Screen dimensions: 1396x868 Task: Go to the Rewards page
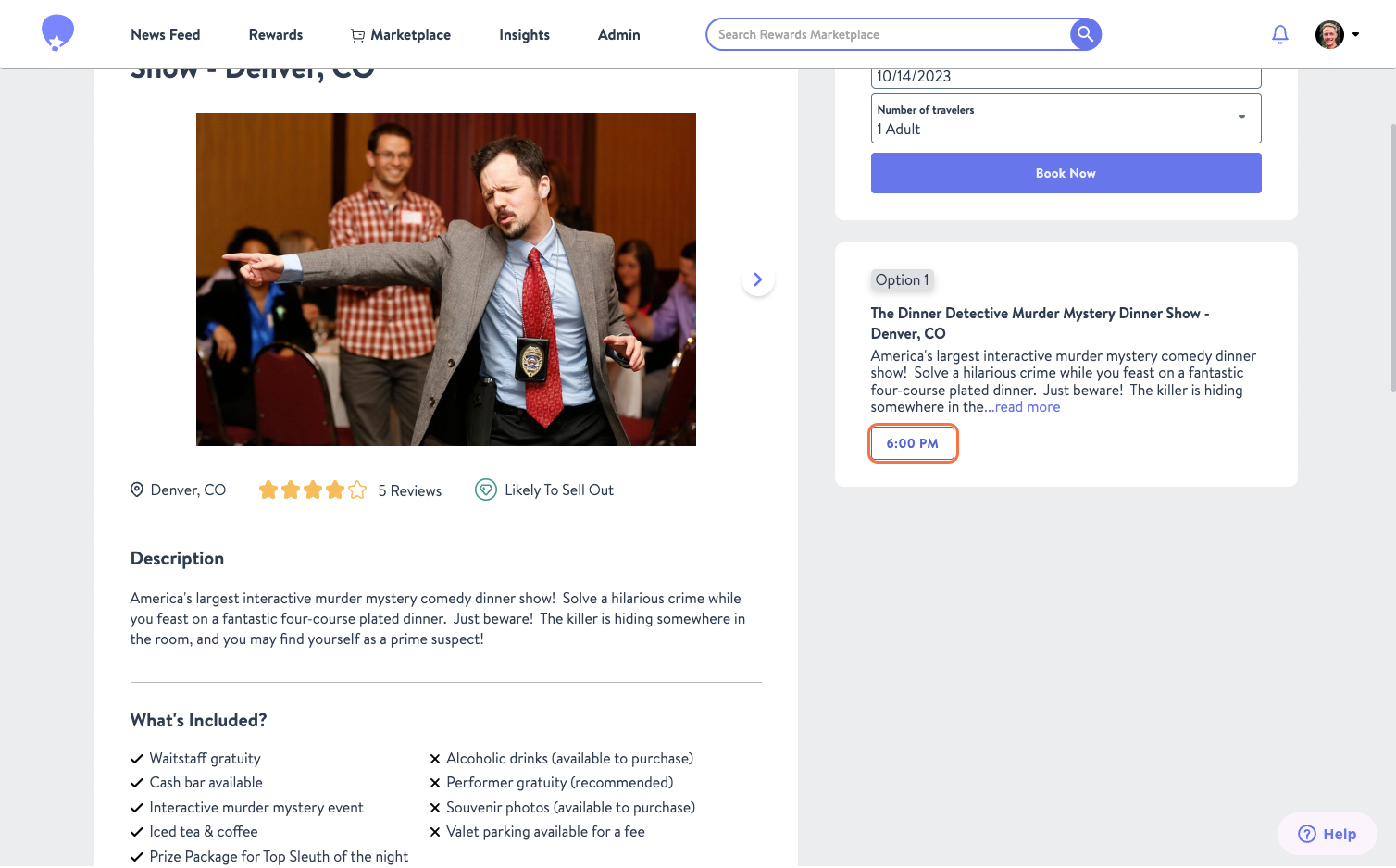pos(276,34)
